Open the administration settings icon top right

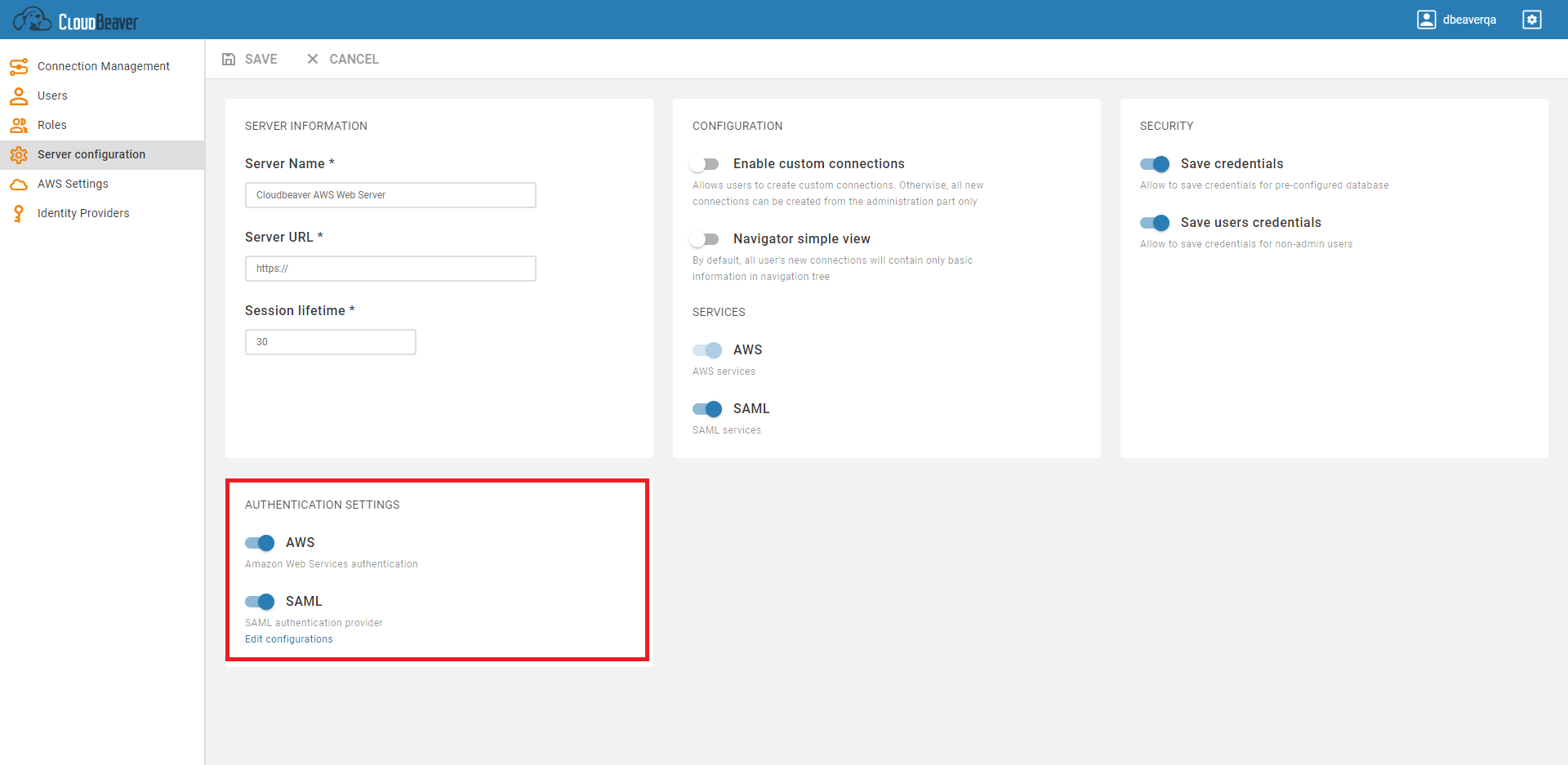tap(1532, 19)
